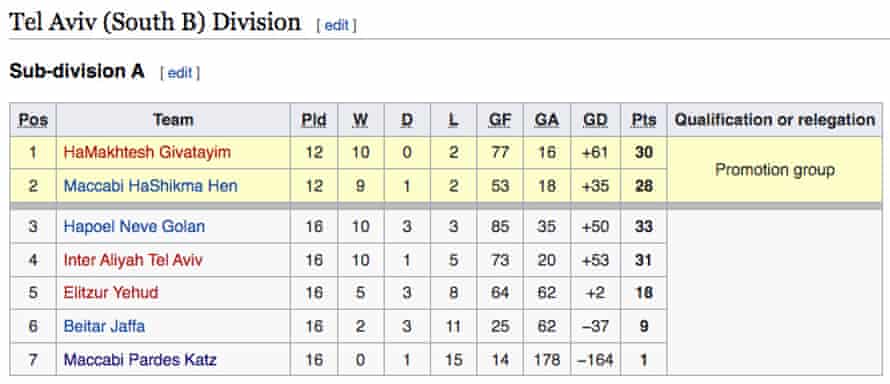The height and width of the screenshot is (384, 890).
Task: Open the Hapoel Neve Golan team page
Action: [x=134, y=226]
